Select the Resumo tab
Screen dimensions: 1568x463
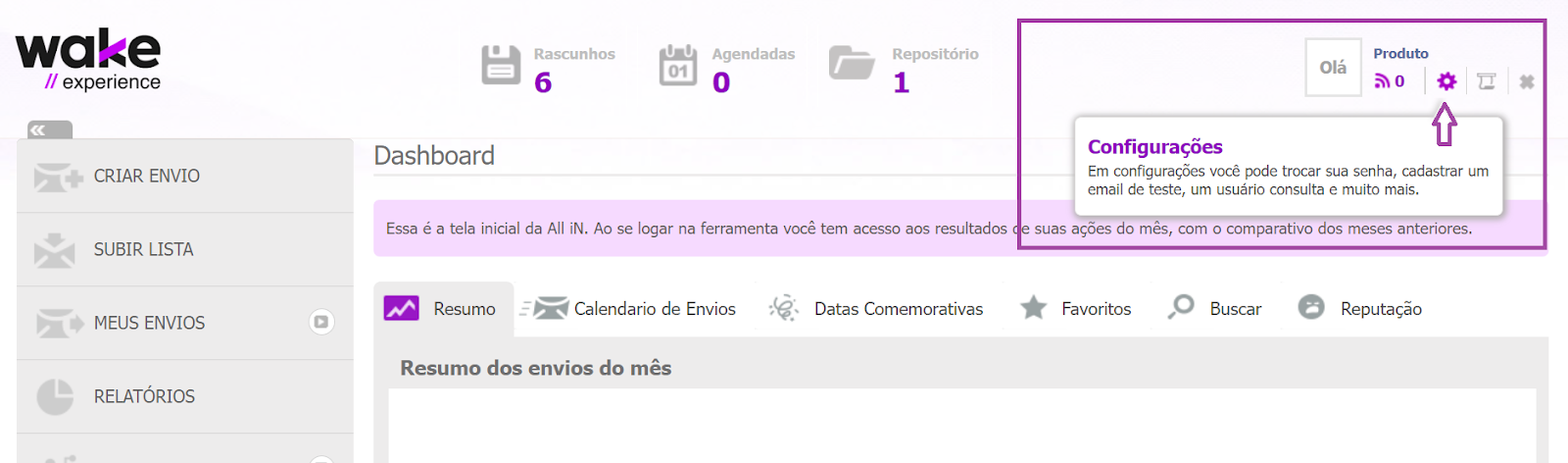(443, 309)
